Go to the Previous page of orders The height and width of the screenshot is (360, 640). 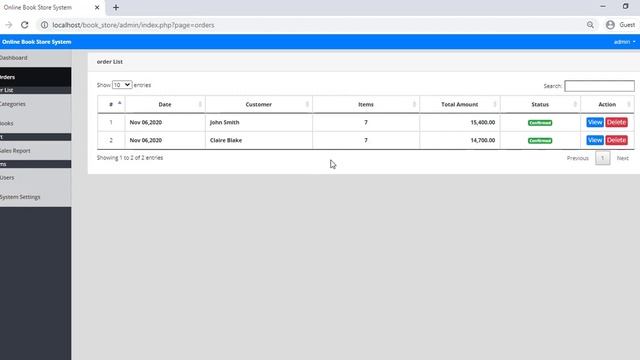click(578, 158)
